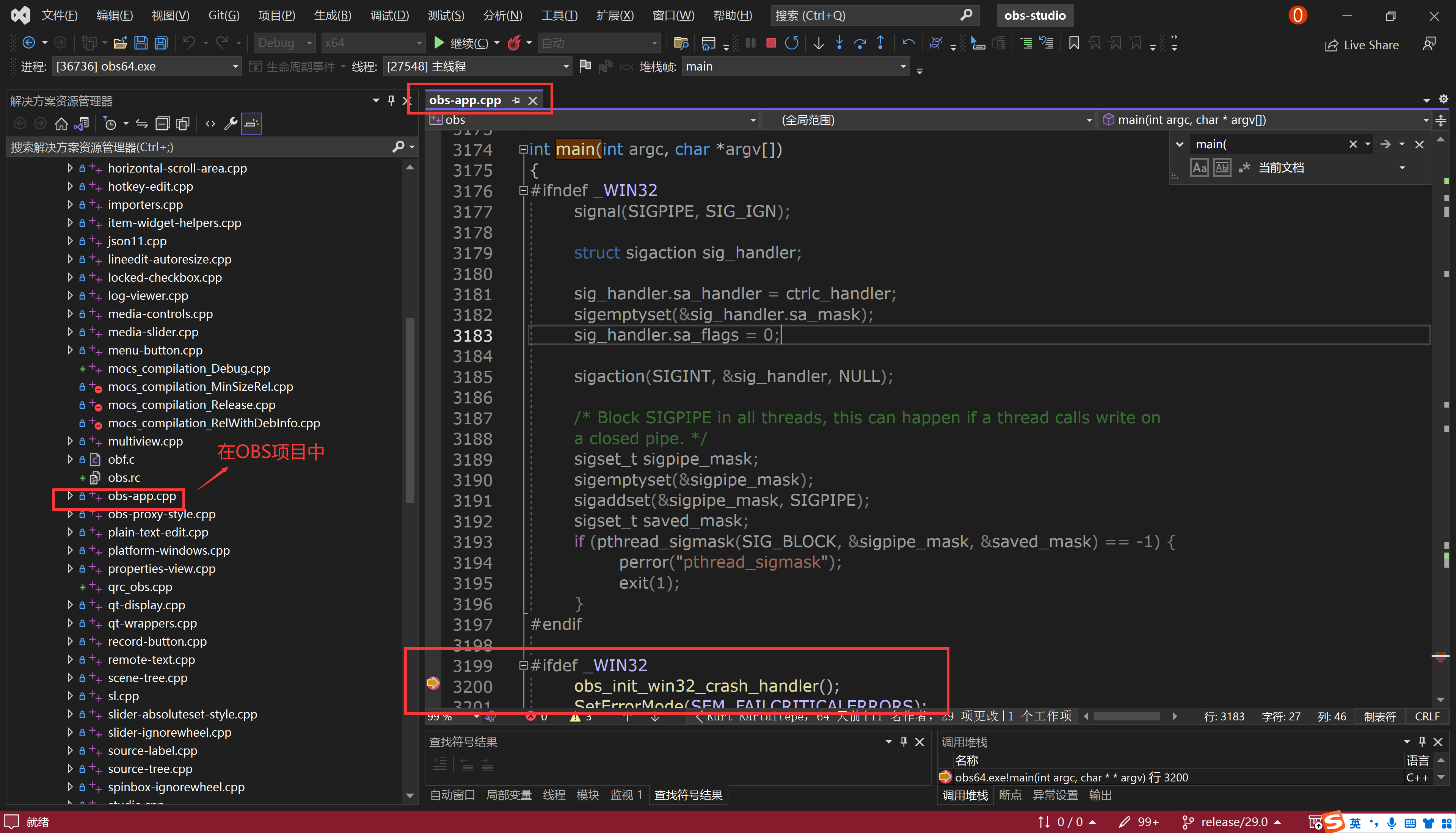Restart the debug session icon
Screen dimensions: 1456x833
[x=792, y=42]
